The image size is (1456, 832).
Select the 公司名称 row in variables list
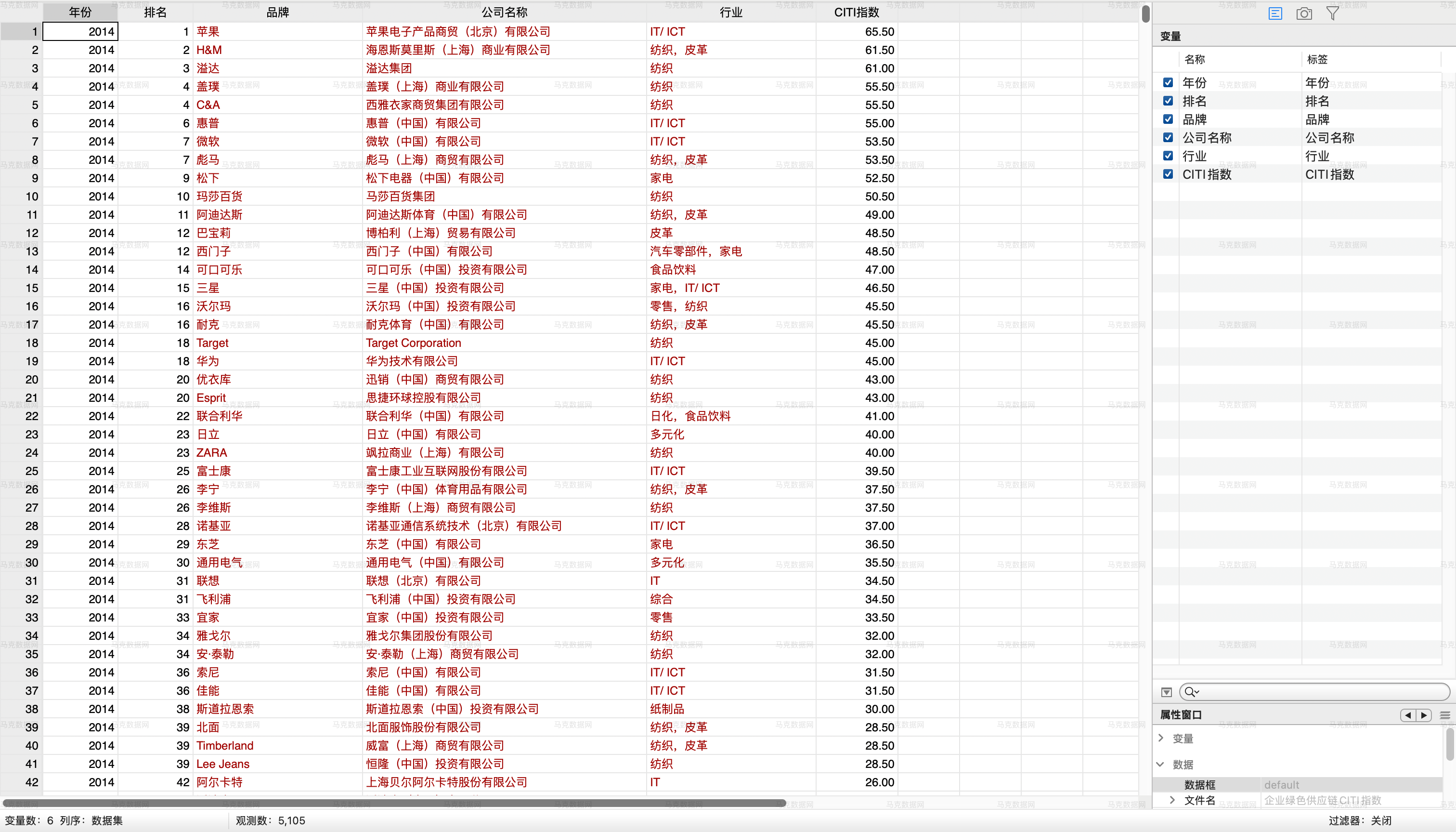coord(1297,138)
